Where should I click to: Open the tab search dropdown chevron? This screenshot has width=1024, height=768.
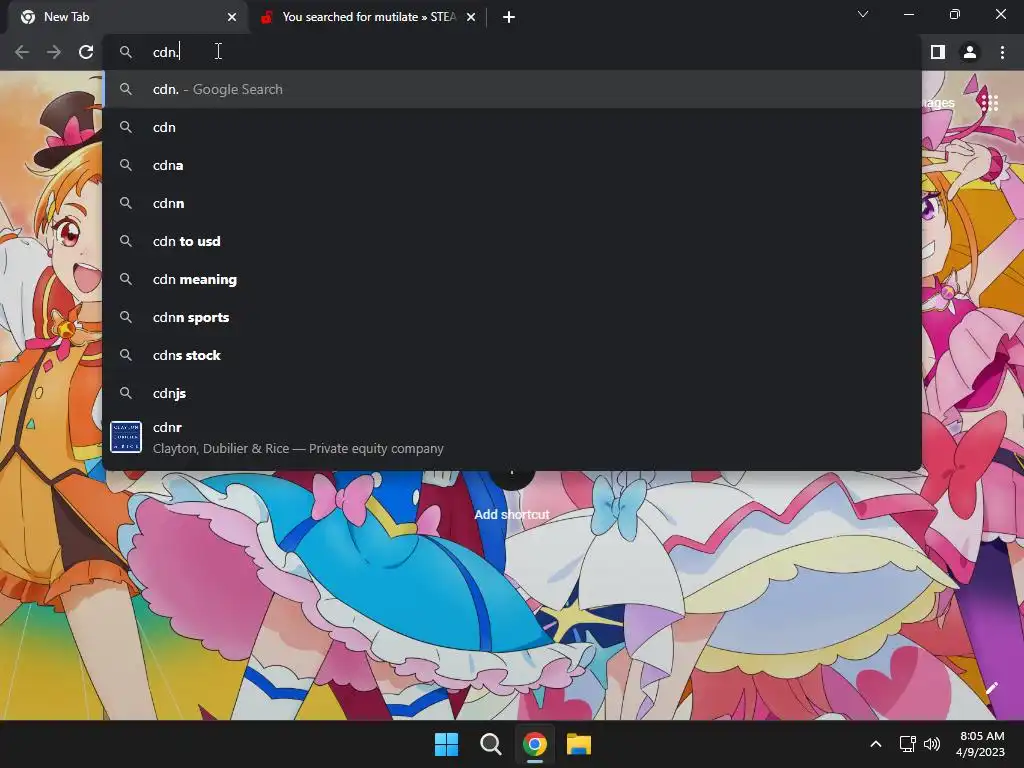click(x=863, y=14)
